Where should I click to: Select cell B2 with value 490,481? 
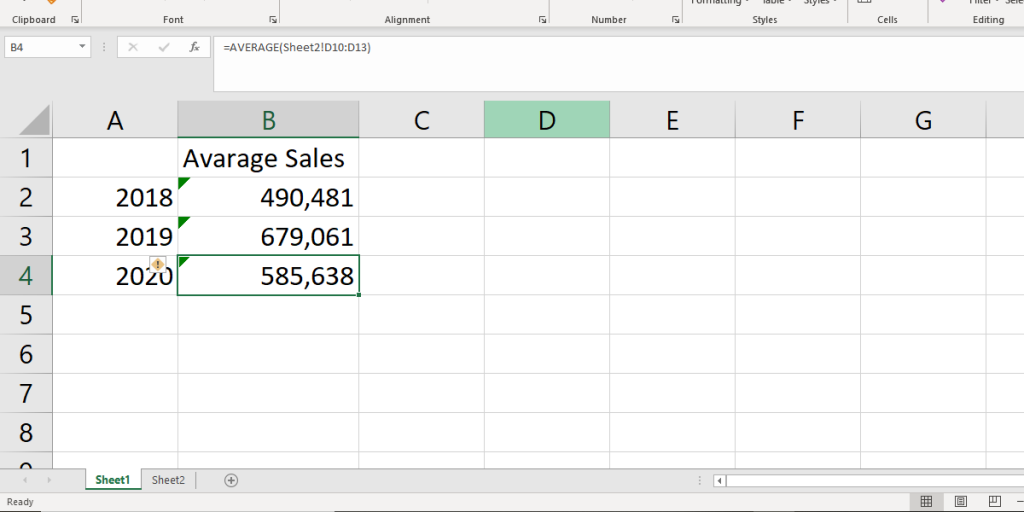point(268,197)
